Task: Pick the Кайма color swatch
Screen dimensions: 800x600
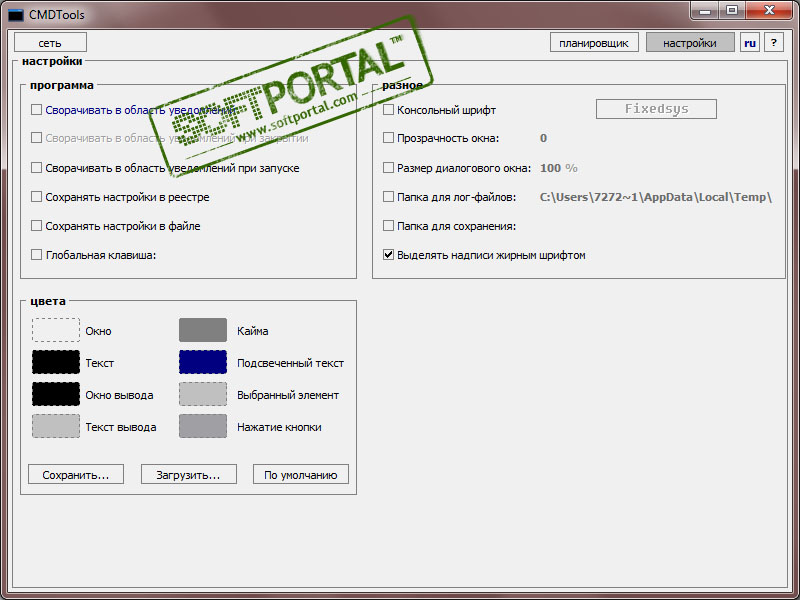Action: click(203, 330)
